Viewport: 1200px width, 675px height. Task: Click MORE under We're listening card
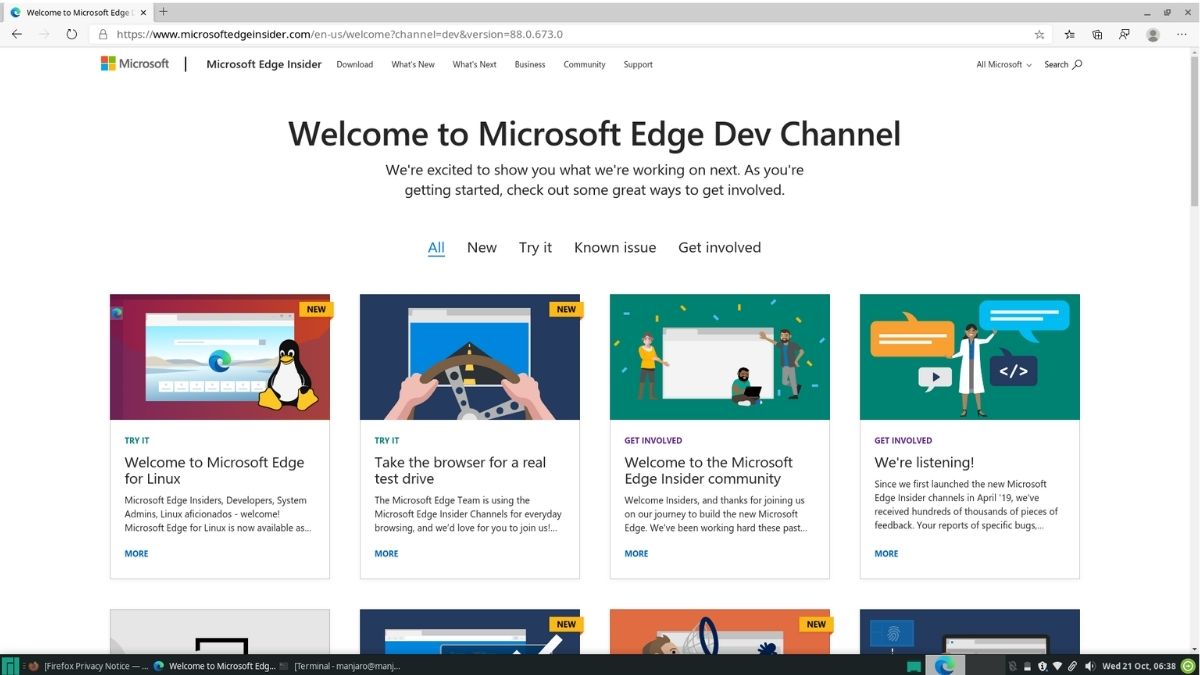(x=885, y=553)
